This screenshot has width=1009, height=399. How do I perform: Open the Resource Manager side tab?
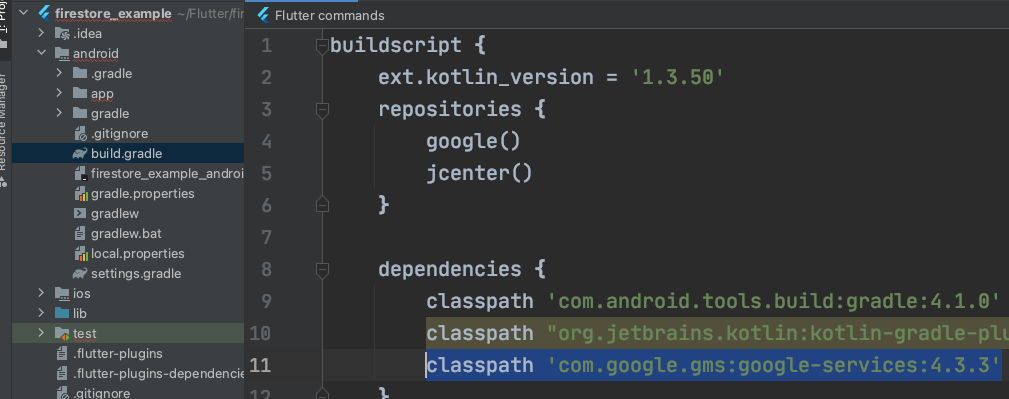(3, 129)
